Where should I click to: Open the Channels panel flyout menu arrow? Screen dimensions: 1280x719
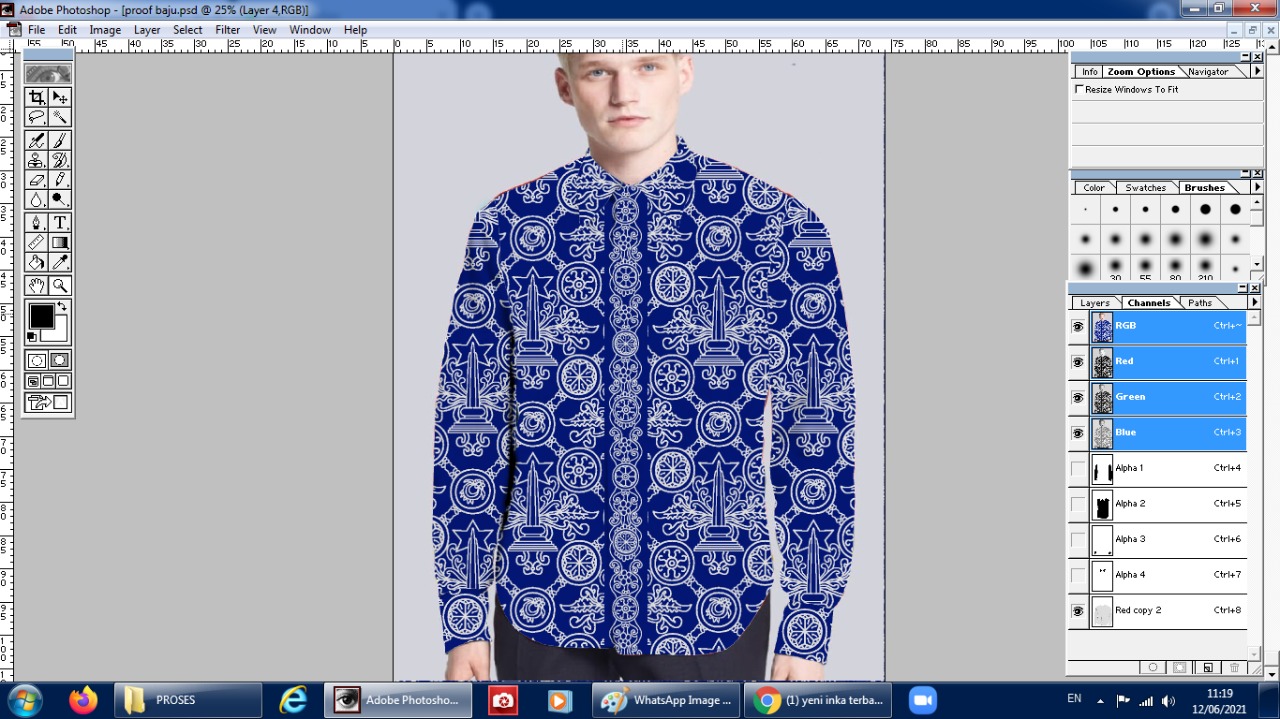pyautogui.click(x=1255, y=302)
